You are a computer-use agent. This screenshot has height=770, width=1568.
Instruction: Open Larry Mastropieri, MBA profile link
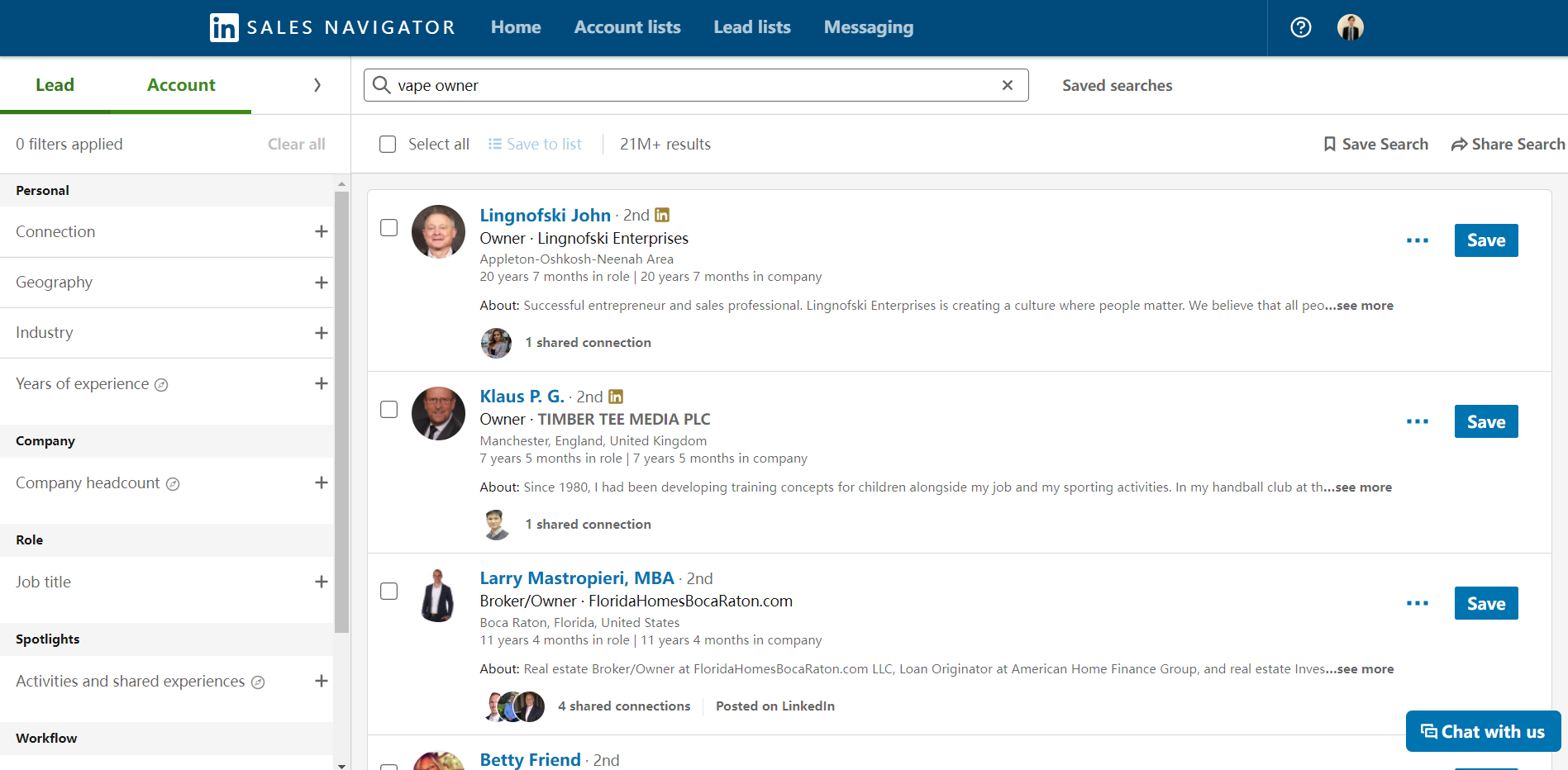[577, 578]
